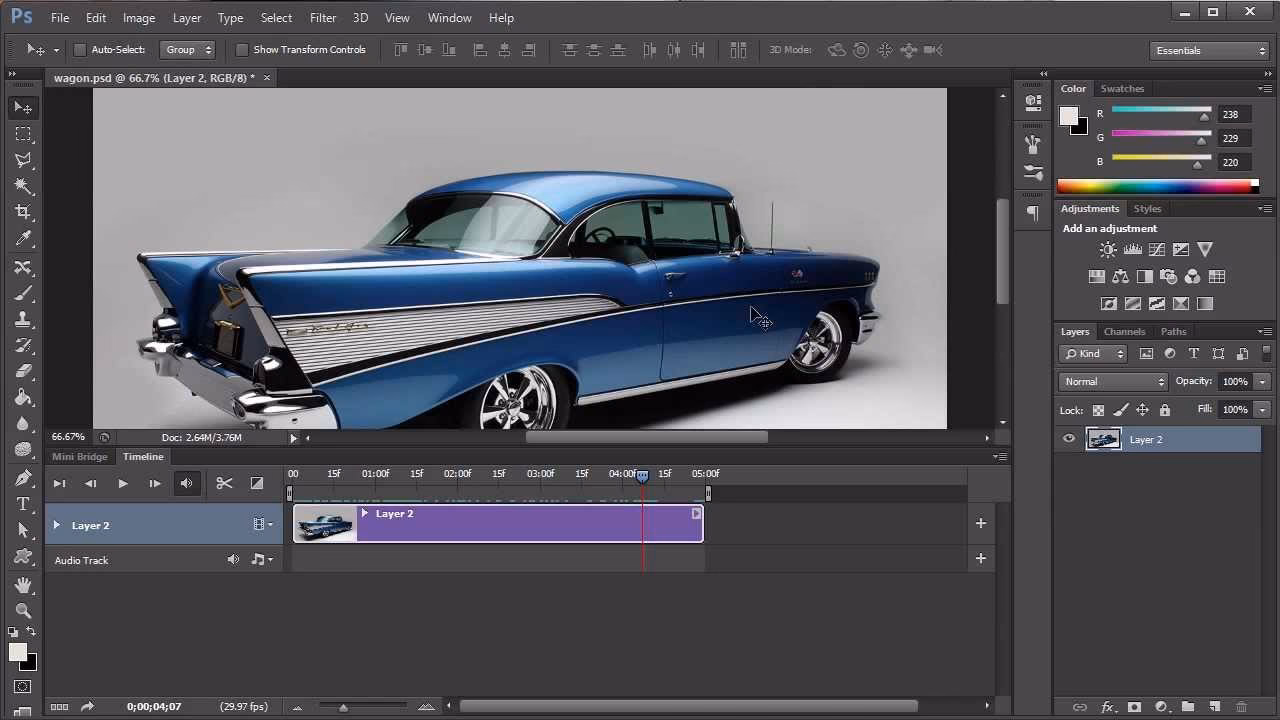1280x720 pixels.
Task: Open the Brightness/Contrast adjustment
Action: point(1108,249)
